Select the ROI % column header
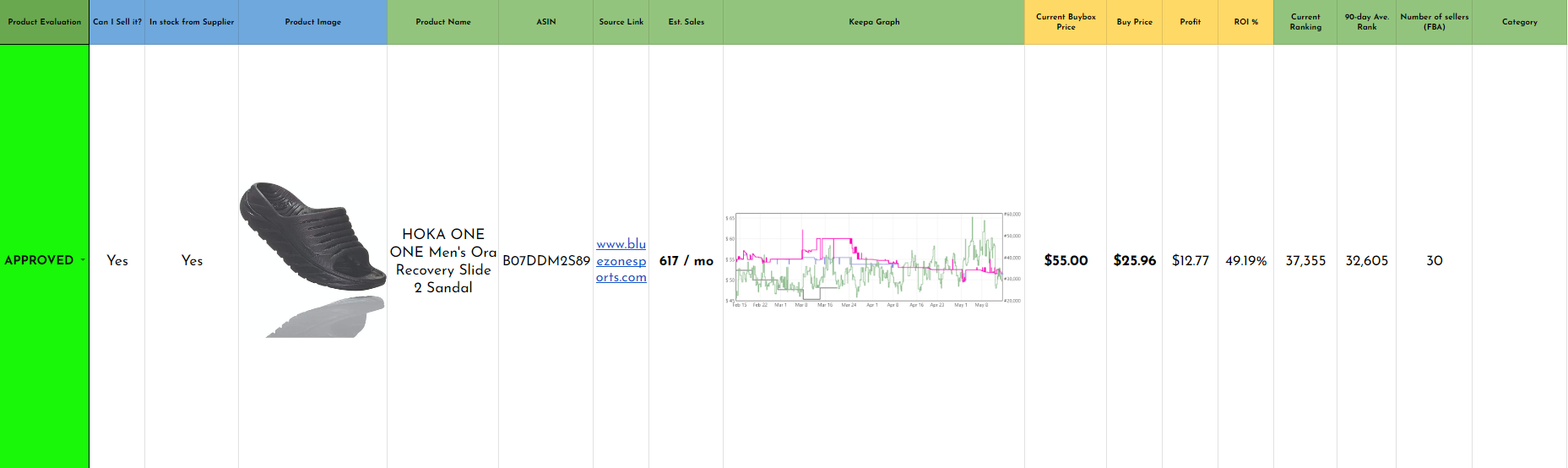 (1246, 22)
